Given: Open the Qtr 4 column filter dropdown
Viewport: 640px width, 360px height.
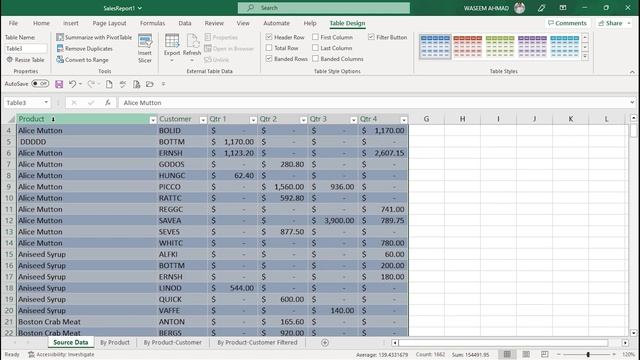Looking at the screenshot, I should (x=404, y=120).
